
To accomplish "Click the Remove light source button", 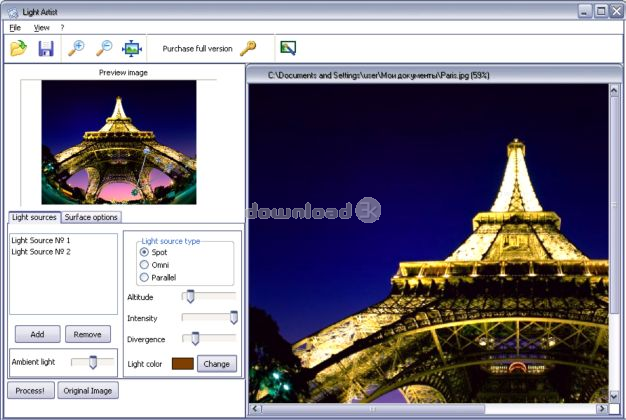I will pos(88,334).
